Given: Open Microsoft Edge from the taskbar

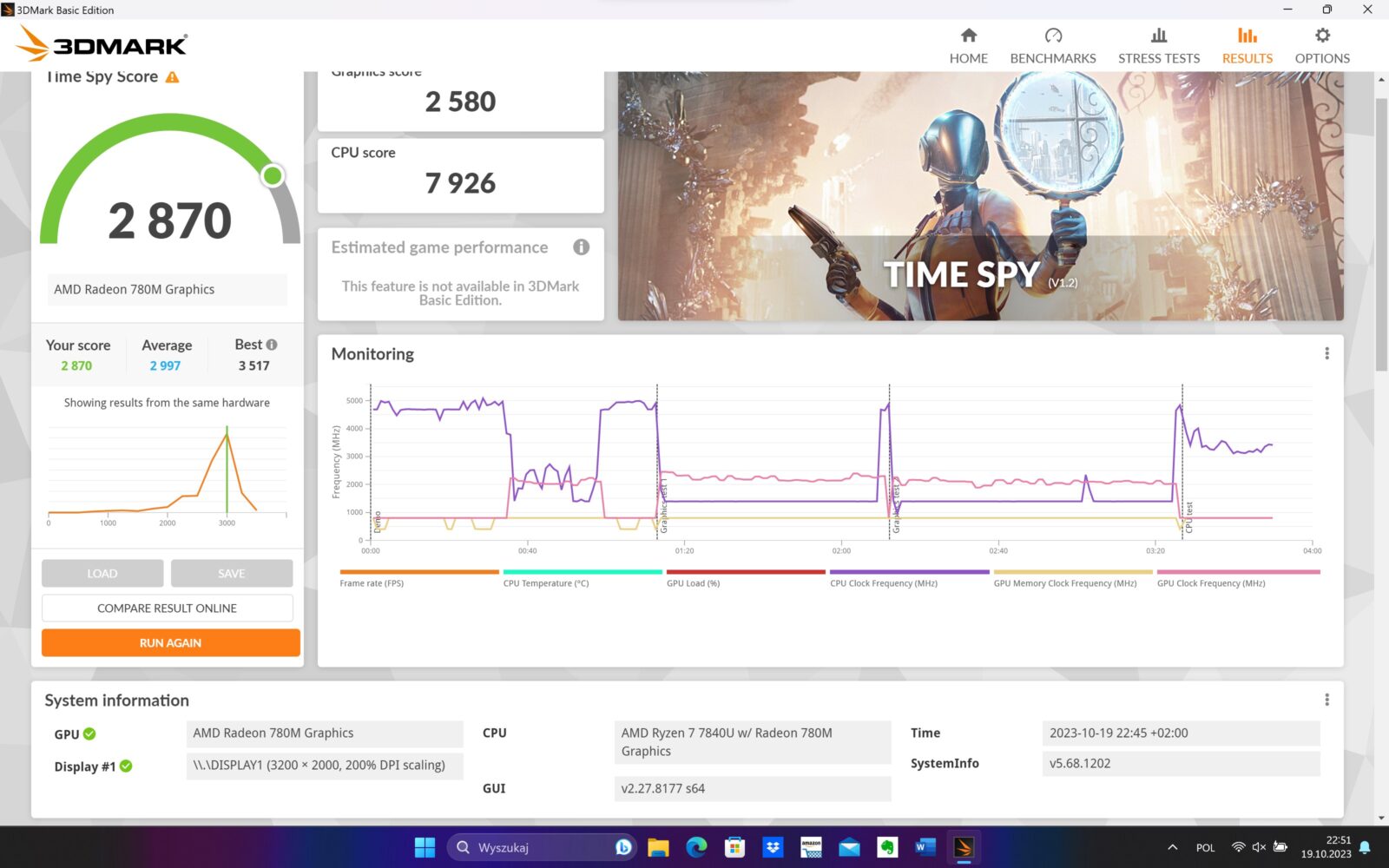Looking at the screenshot, I should coord(696,847).
